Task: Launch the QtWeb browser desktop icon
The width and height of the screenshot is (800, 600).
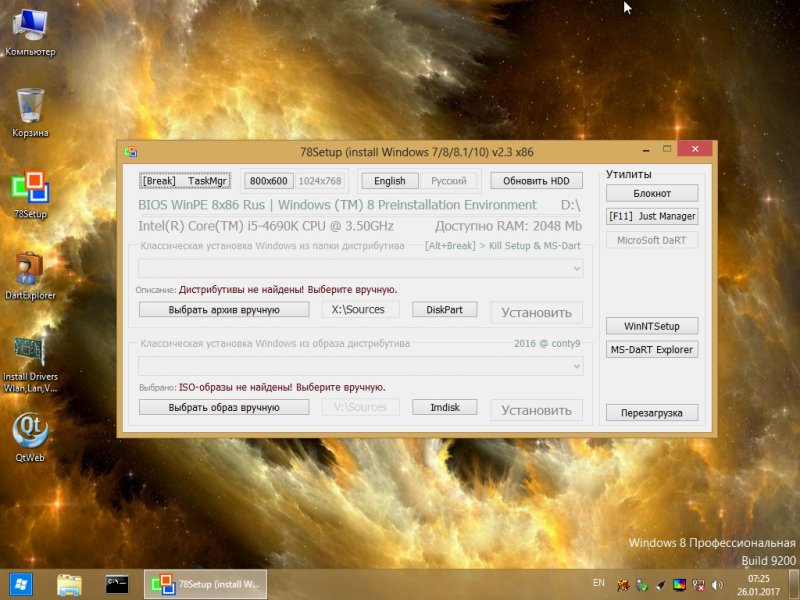Action: click(30, 437)
